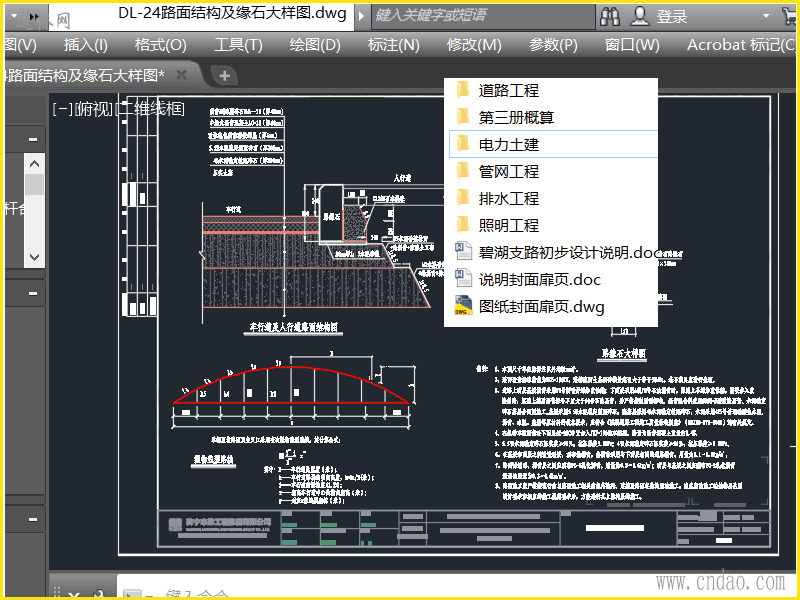The width and height of the screenshot is (800, 600).
Task: Click the 车行道及人行道断面结构图 drawing title
Action: point(293,328)
